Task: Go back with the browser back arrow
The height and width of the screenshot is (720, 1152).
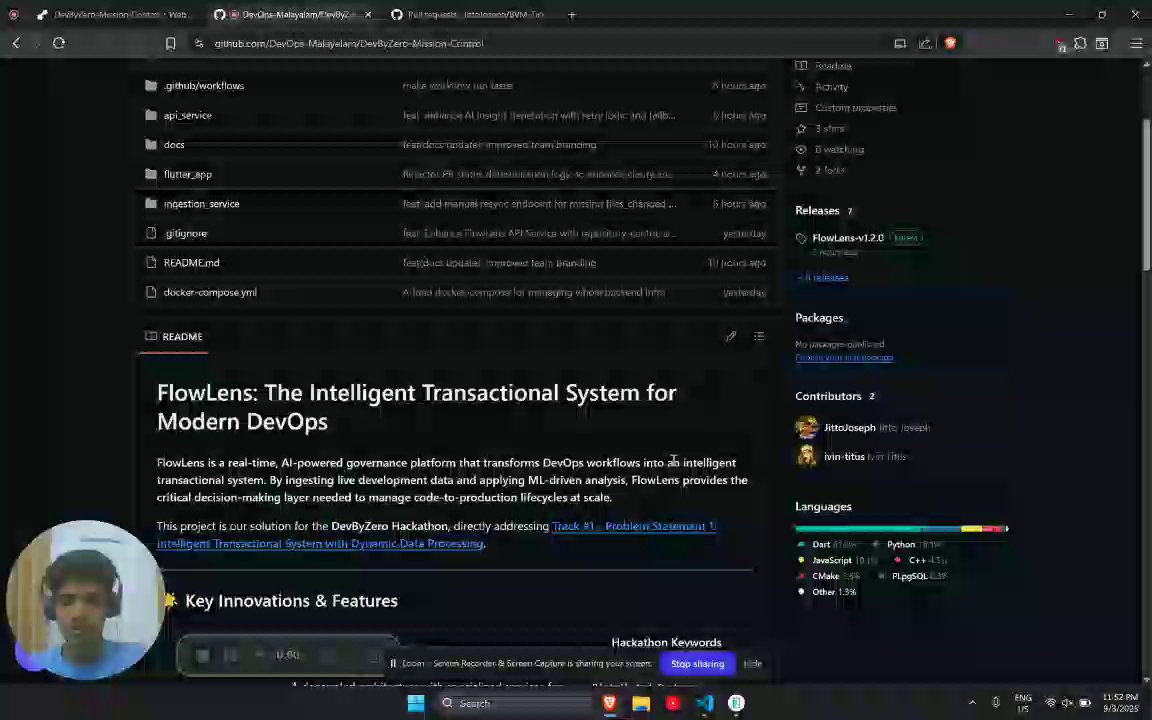Action: click(x=16, y=43)
